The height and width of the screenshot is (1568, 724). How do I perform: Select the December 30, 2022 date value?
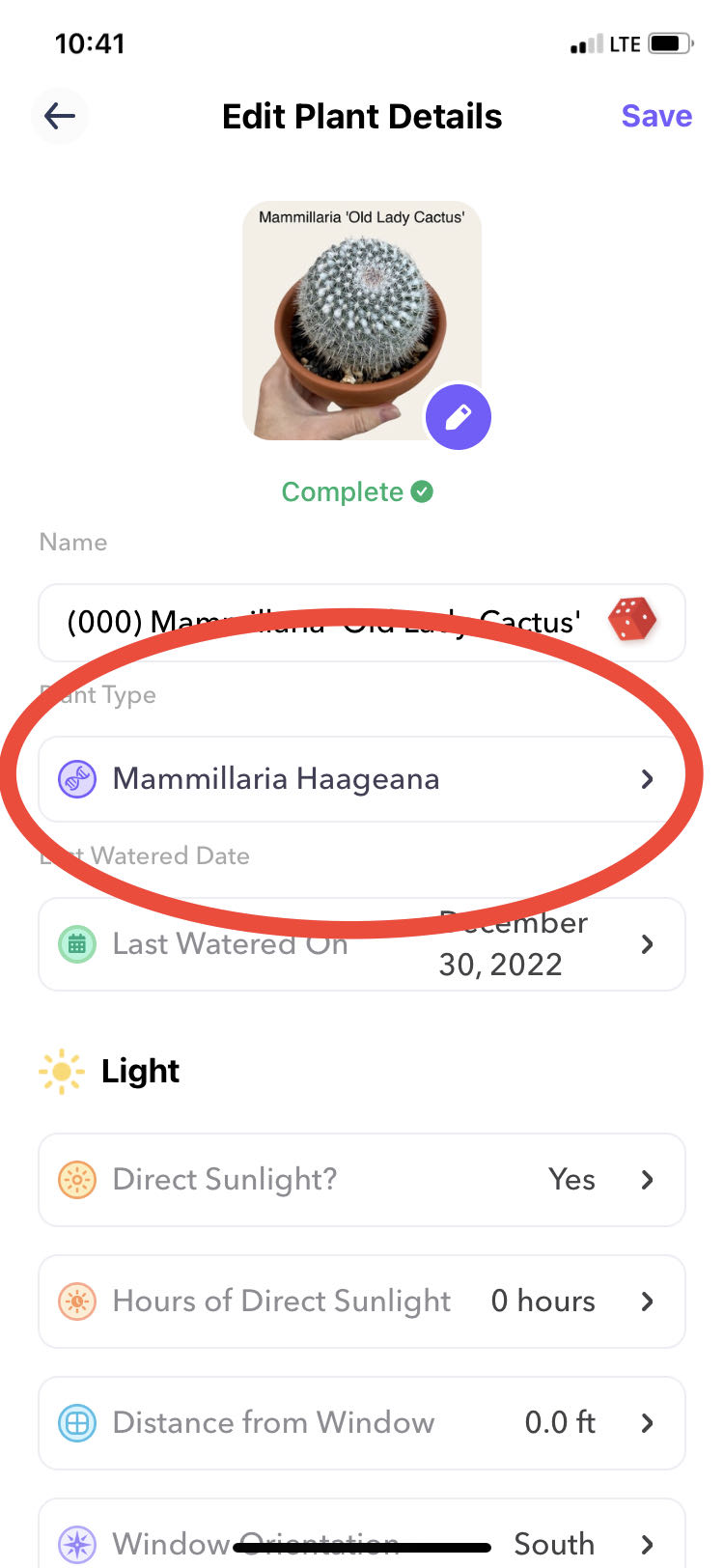pos(512,944)
